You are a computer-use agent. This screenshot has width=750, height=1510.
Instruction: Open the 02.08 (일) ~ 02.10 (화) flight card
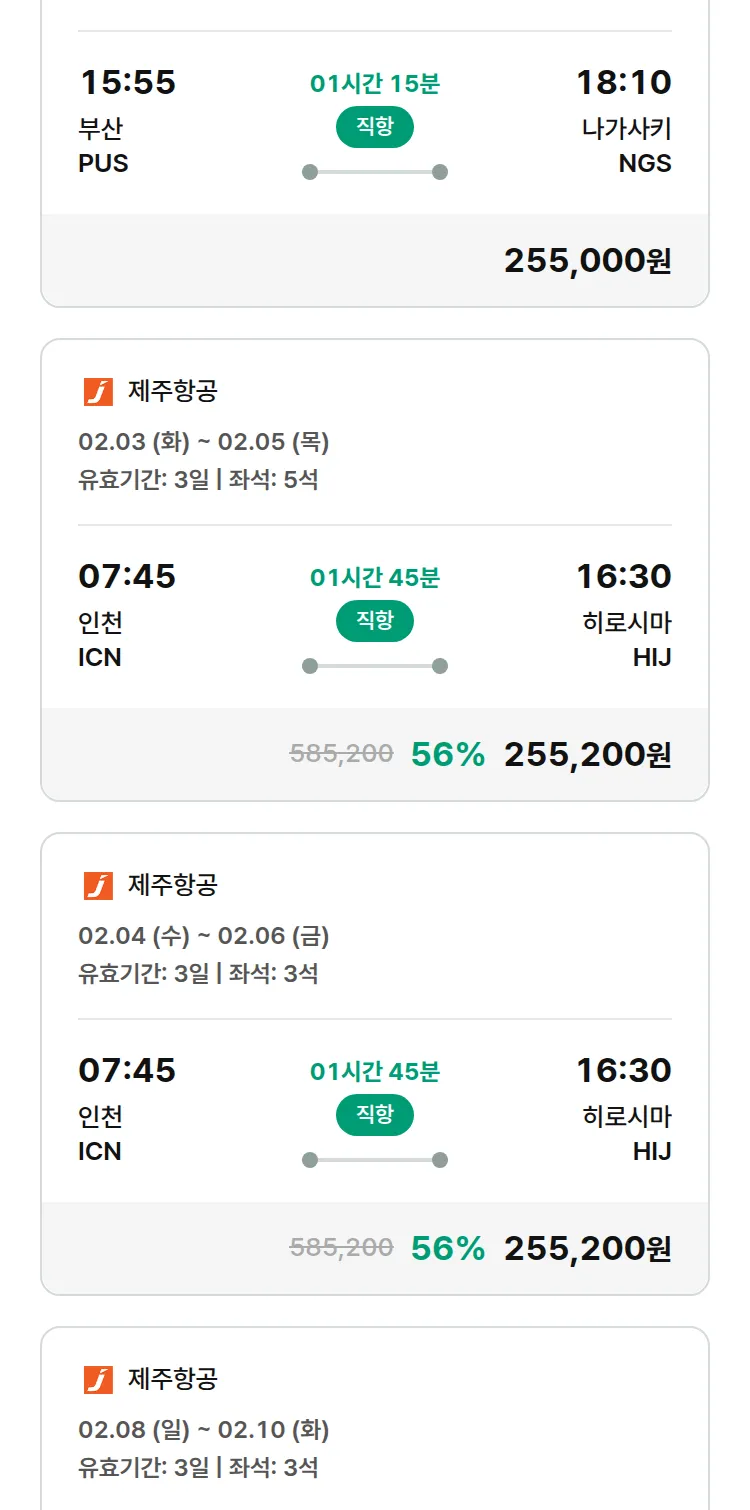[204, 1430]
